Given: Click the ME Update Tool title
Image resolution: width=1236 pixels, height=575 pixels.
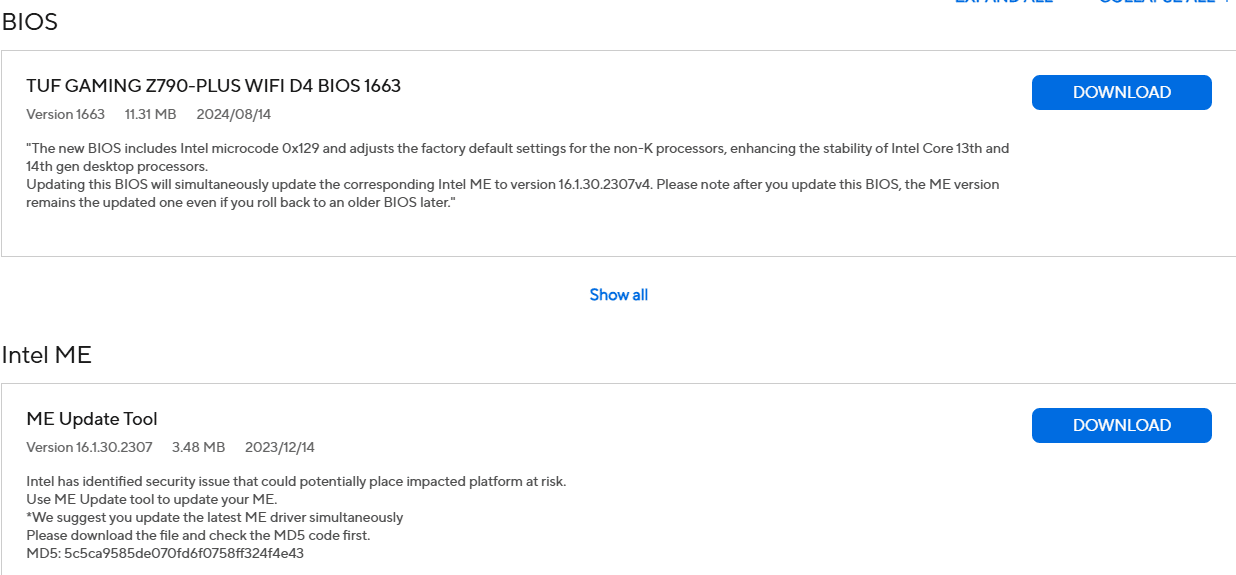Looking at the screenshot, I should tap(92, 419).
